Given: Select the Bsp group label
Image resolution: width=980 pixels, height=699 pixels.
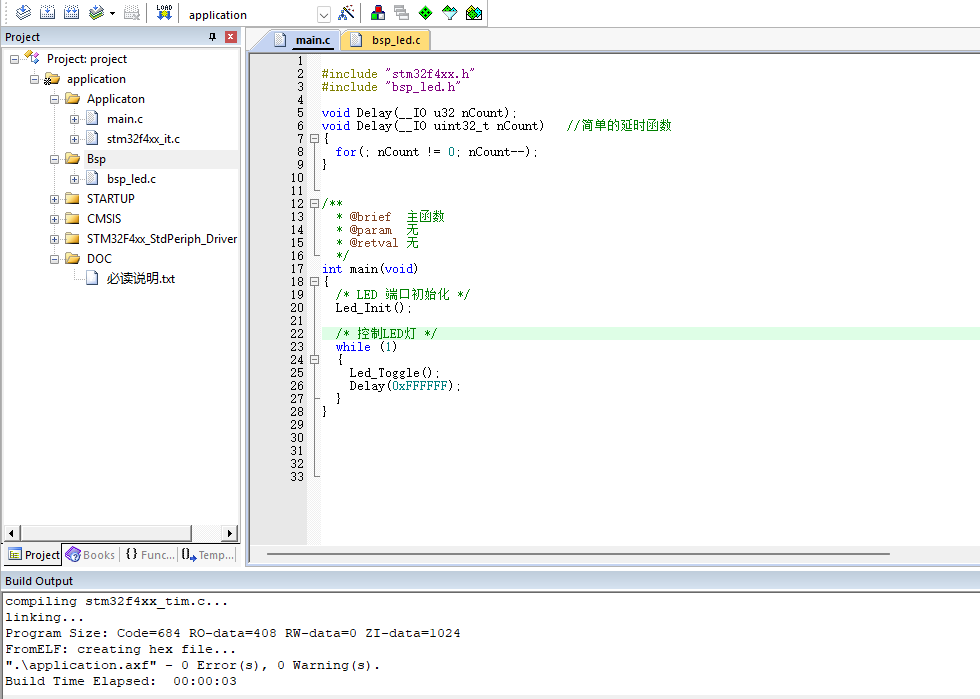Looking at the screenshot, I should pyautogui.click(x=96, y=159).
